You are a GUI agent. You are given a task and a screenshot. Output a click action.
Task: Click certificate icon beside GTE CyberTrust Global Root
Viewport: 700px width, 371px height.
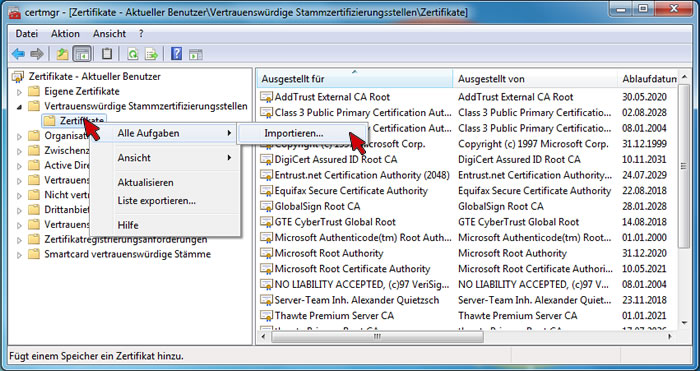(267, 222)
